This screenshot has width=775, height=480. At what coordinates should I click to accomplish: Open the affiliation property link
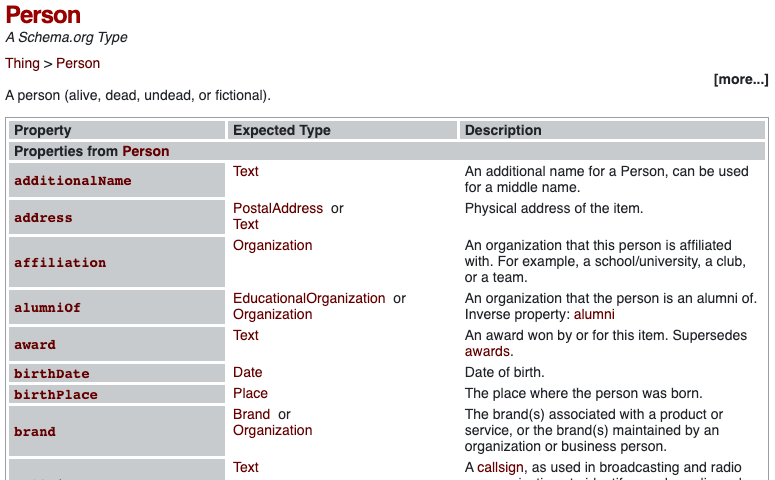(x=60, y=263)
